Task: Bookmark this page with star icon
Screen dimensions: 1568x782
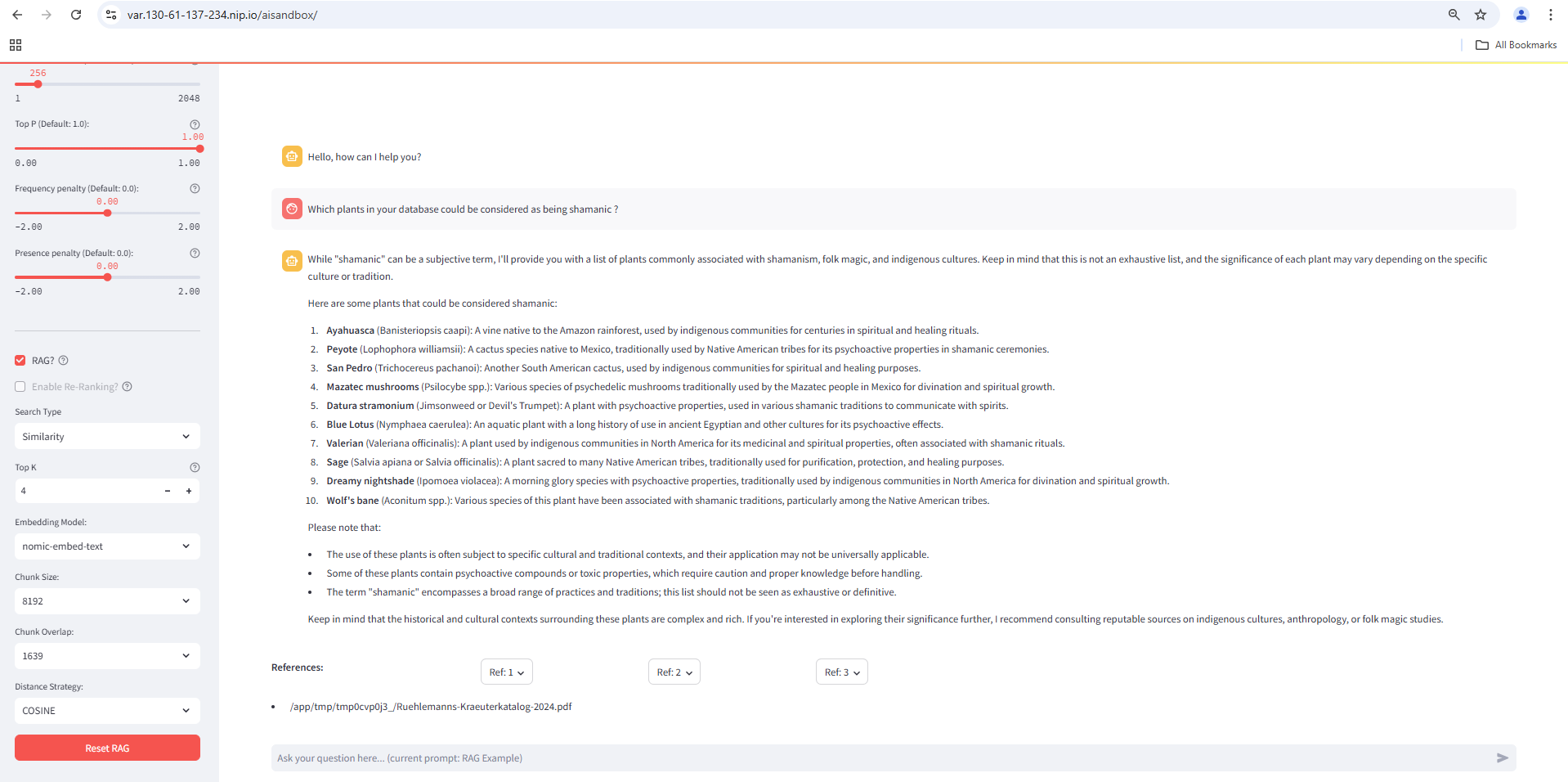Action: point(1481,15)
